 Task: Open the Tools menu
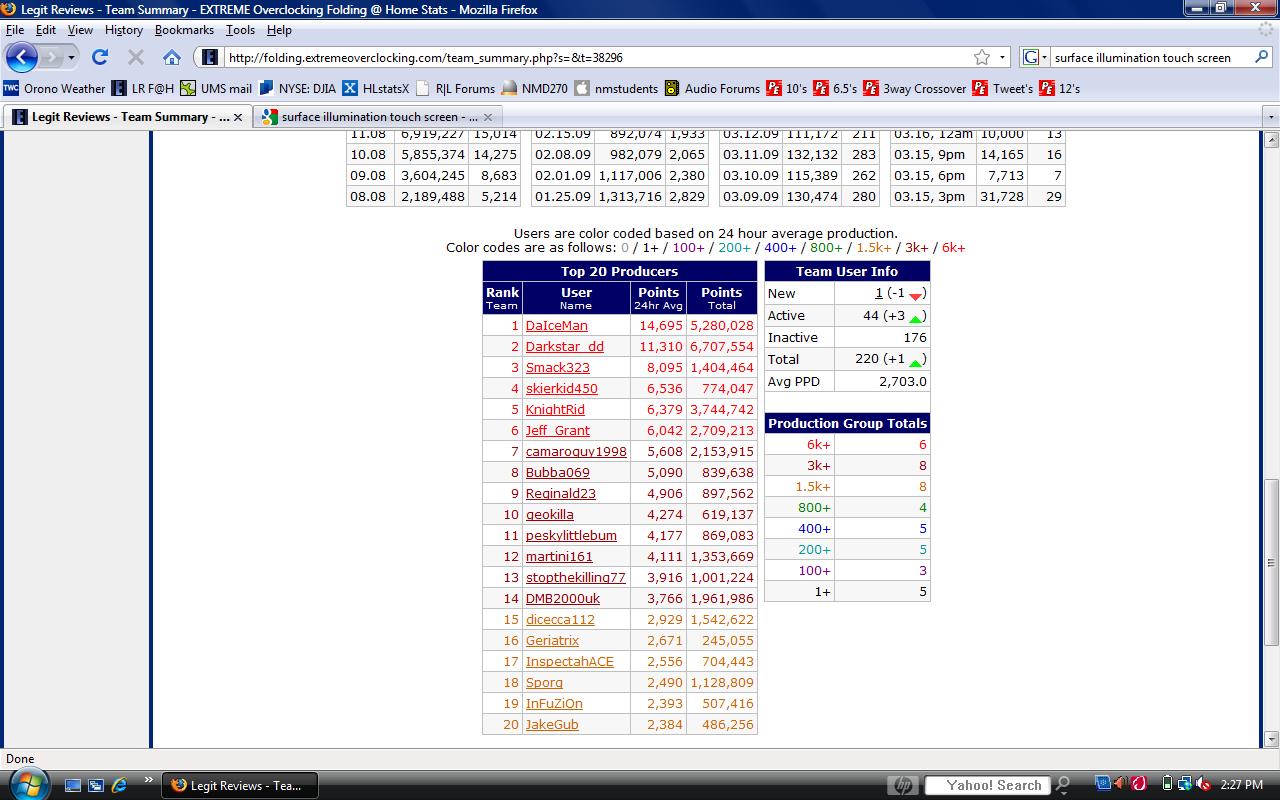240,30
